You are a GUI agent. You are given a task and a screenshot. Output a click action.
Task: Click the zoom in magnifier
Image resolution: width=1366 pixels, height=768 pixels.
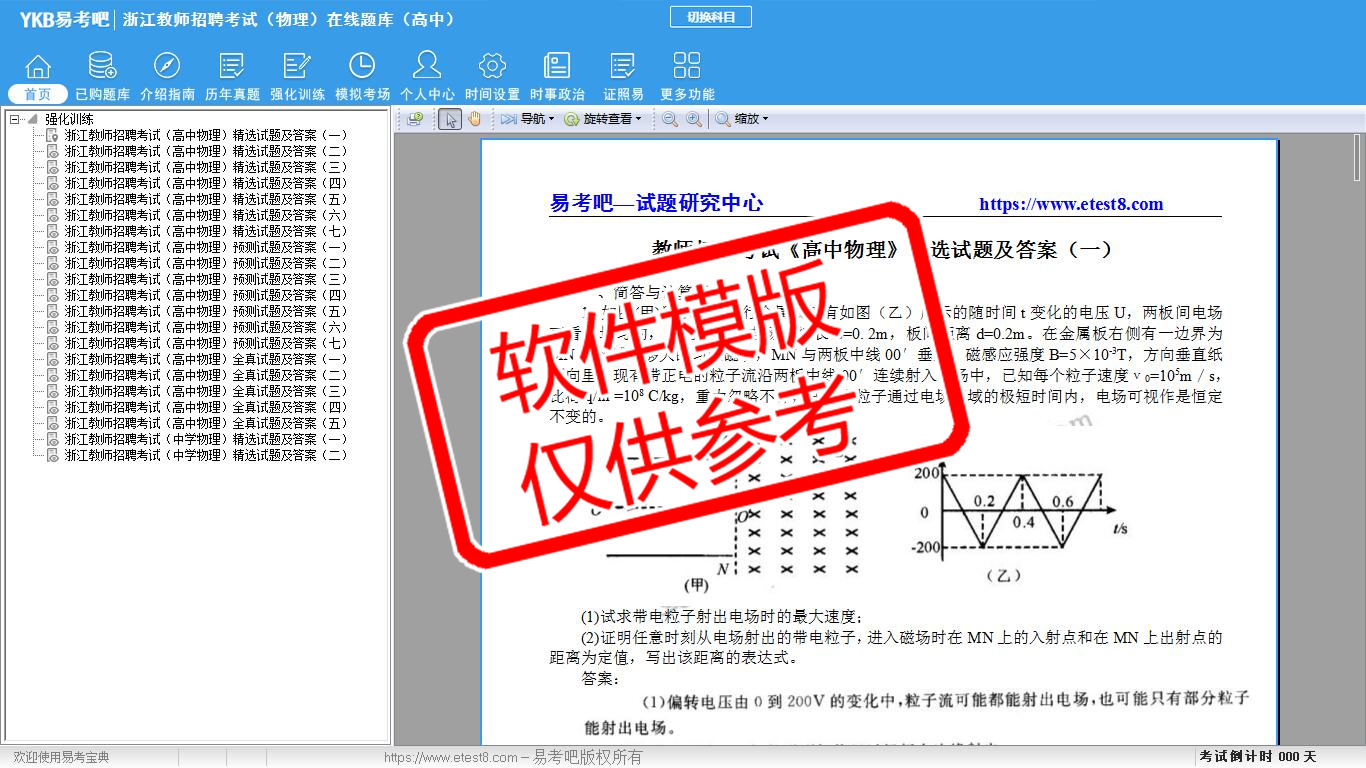pyautogui.click(x=693, y=119)
